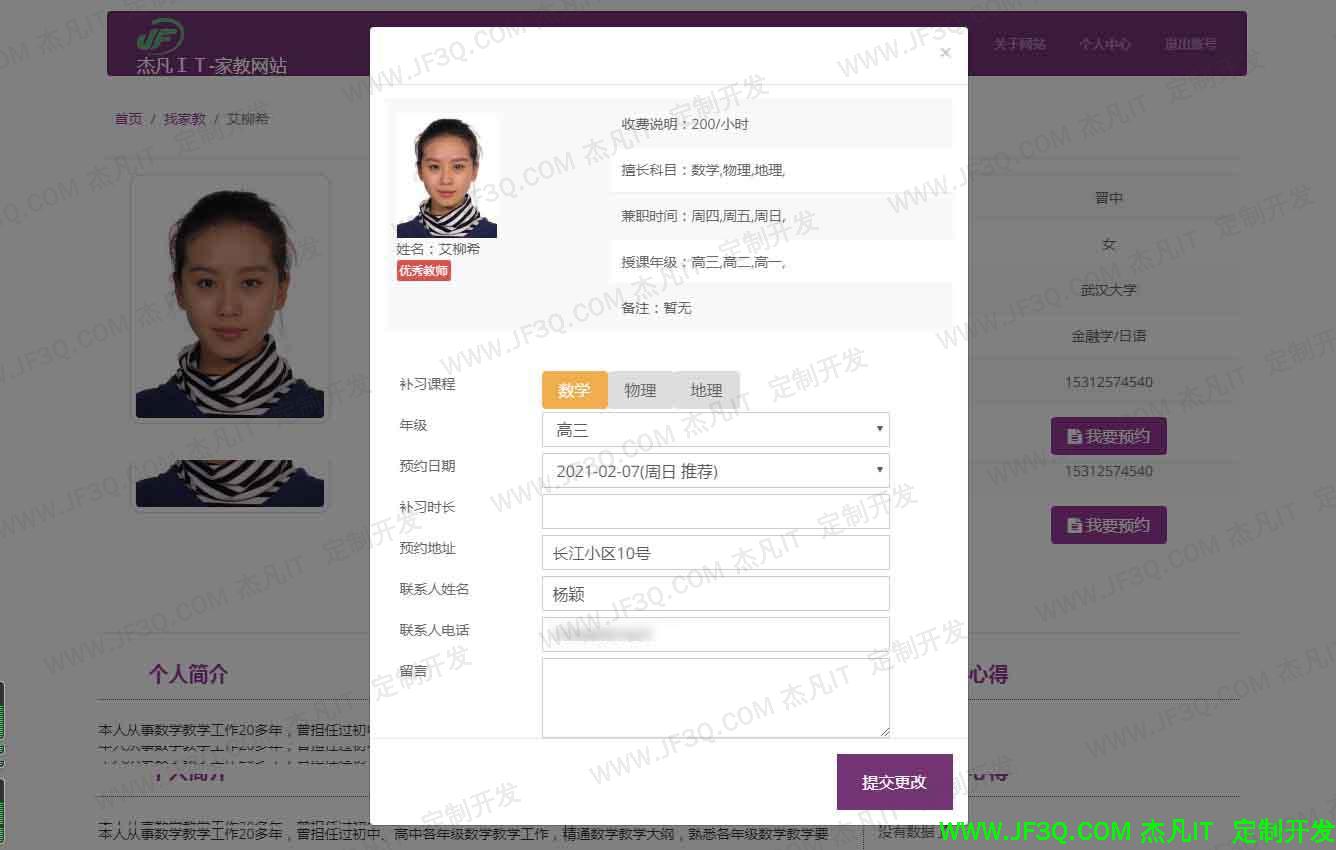Go to 首页 via breadcrumb link
This screenshot has width=1336, height=850.
pyautogui.click(x=128, y=119)
